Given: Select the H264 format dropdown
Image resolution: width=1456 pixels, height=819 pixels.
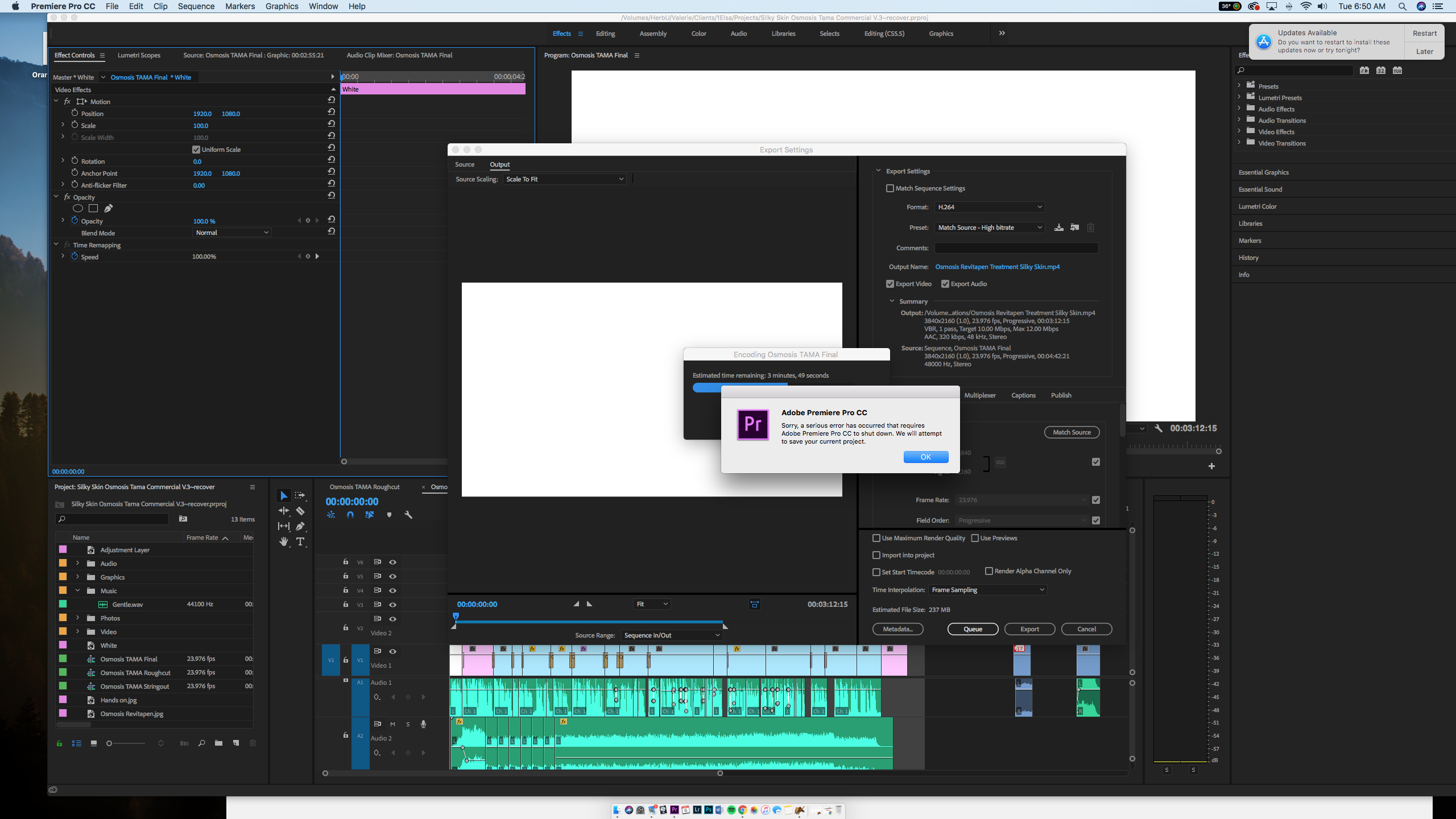Looking at the screenshot, I should click(x=987, y=207).
